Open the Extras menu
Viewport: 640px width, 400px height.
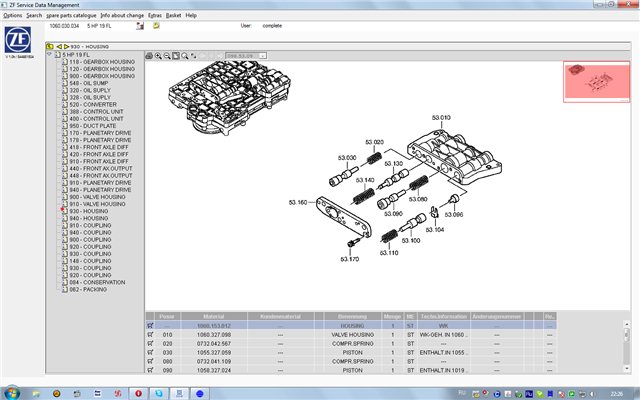click(x=155, y=16)
